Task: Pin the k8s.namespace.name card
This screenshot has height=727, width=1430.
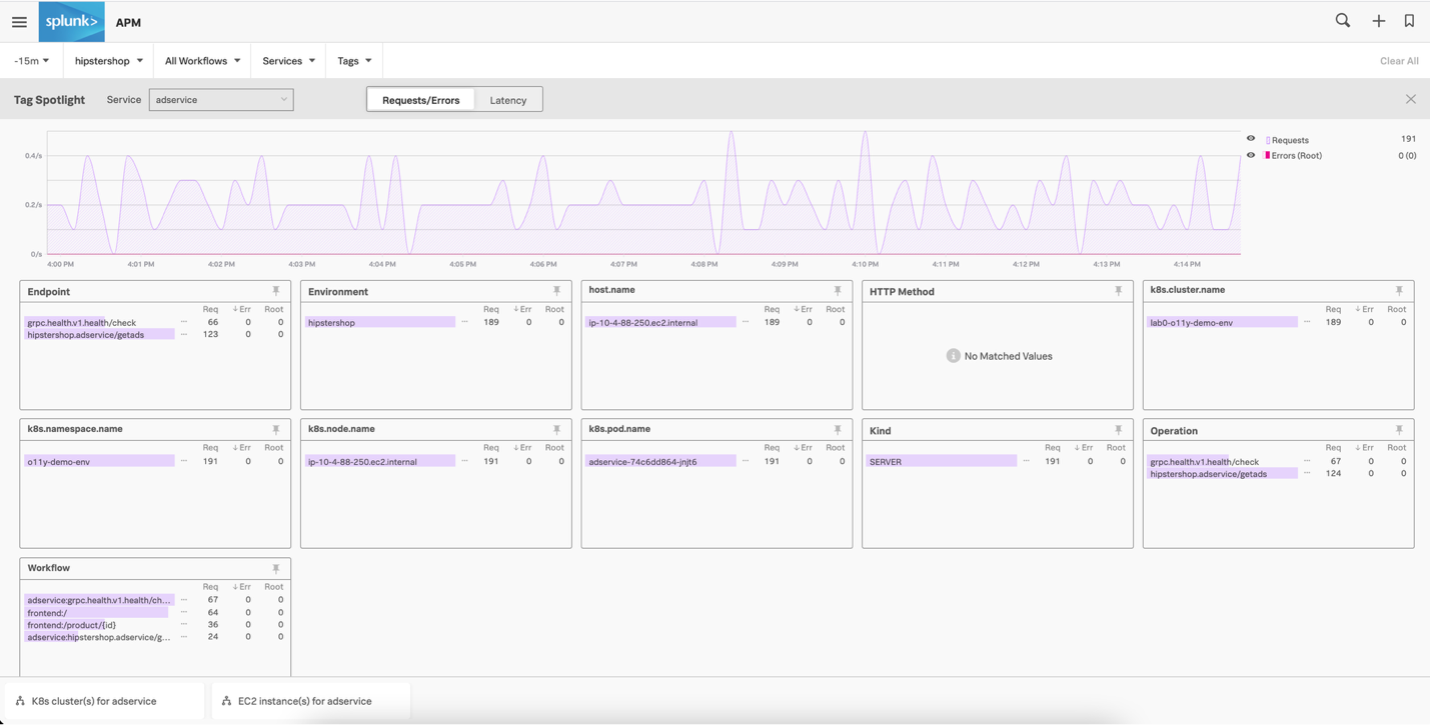Action: [x=276, y=430]
